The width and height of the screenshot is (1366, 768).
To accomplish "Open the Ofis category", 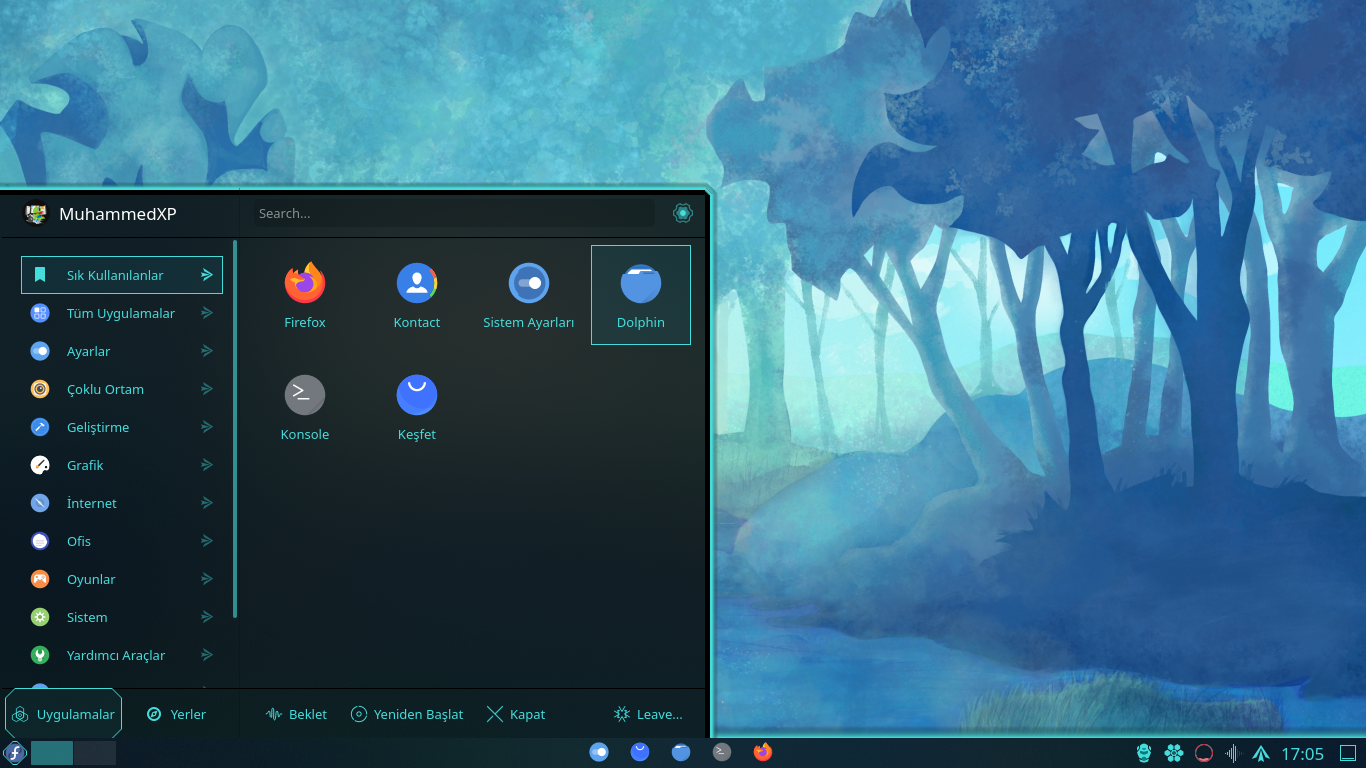I will point(122,541).
